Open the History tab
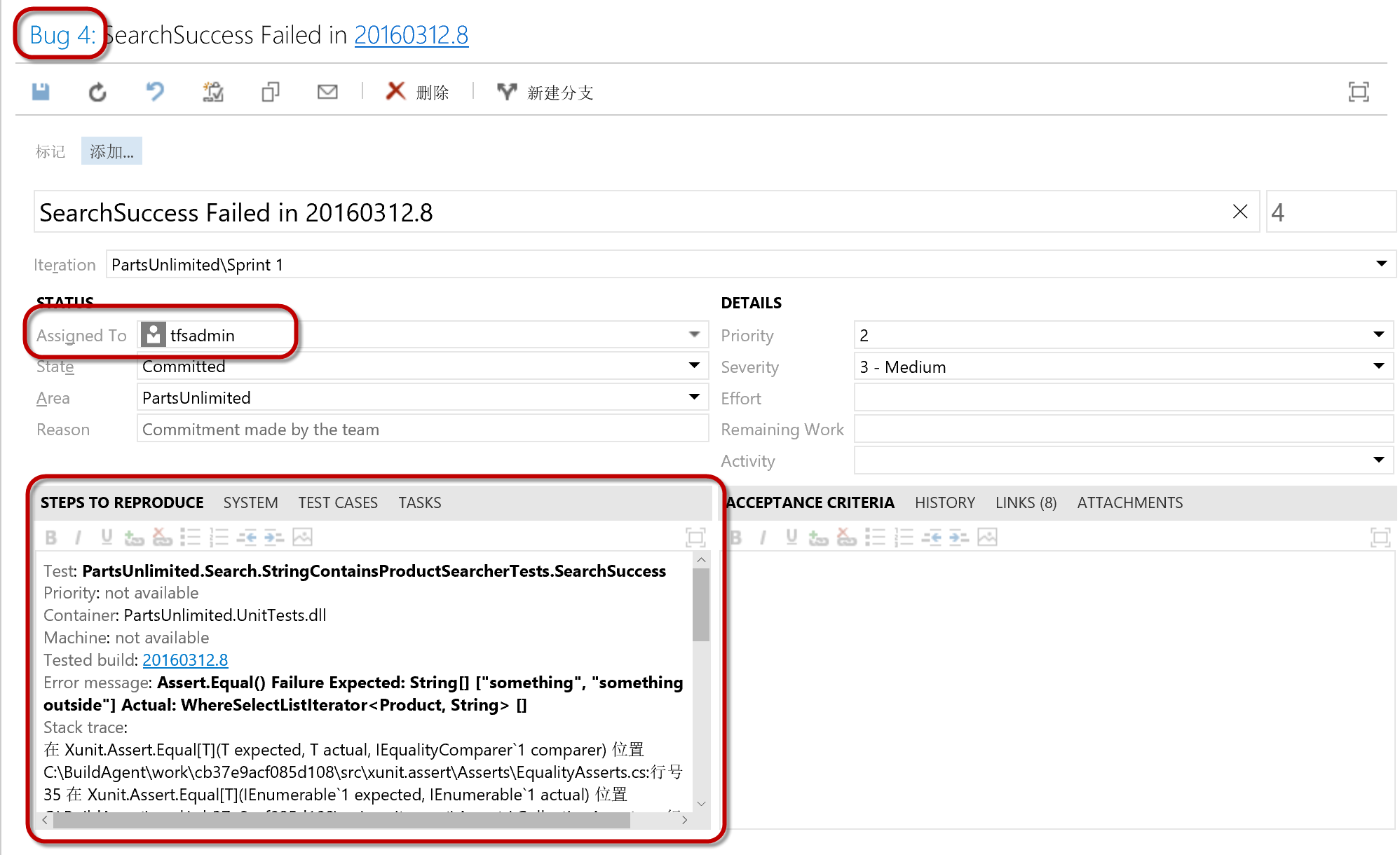Viewport: 1400px width, 855px height. click(x=944, y=502)
